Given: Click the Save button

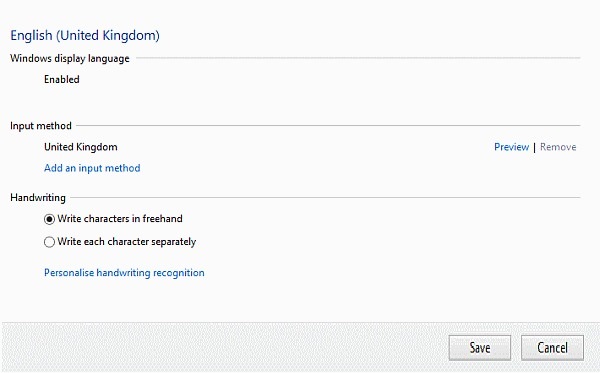Looking at the screenshot, I should (479, 348).
